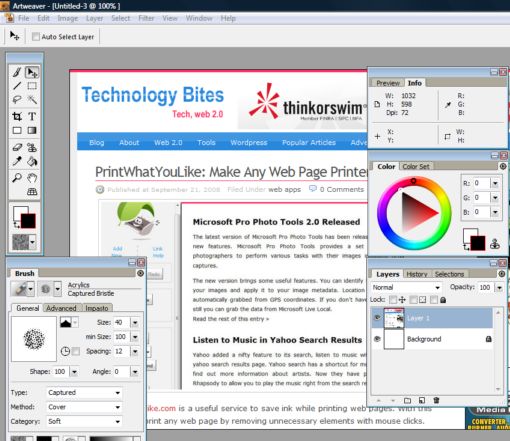Viewport: 510px width, 441px height.
Task: Open the Filter menu
Action: click(x=146, y=18)
